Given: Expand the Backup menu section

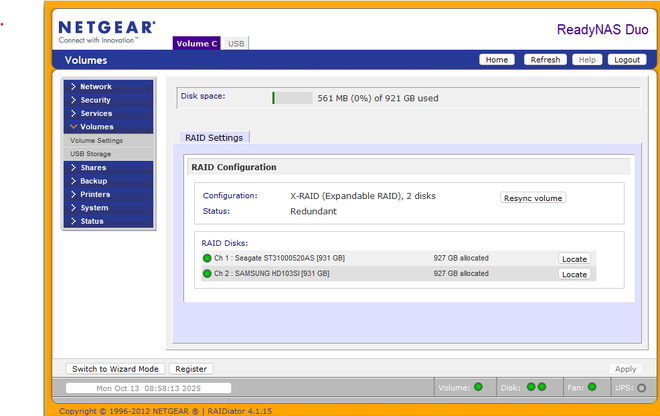Looking at the screenshot, I should (109, 181).
